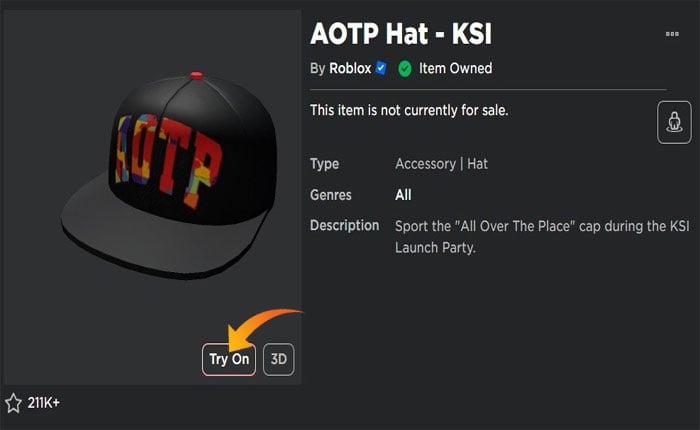Screen dimensions: 700x430
Task: Click the Accessory | Hat type value
Action: tap(441, 164)
